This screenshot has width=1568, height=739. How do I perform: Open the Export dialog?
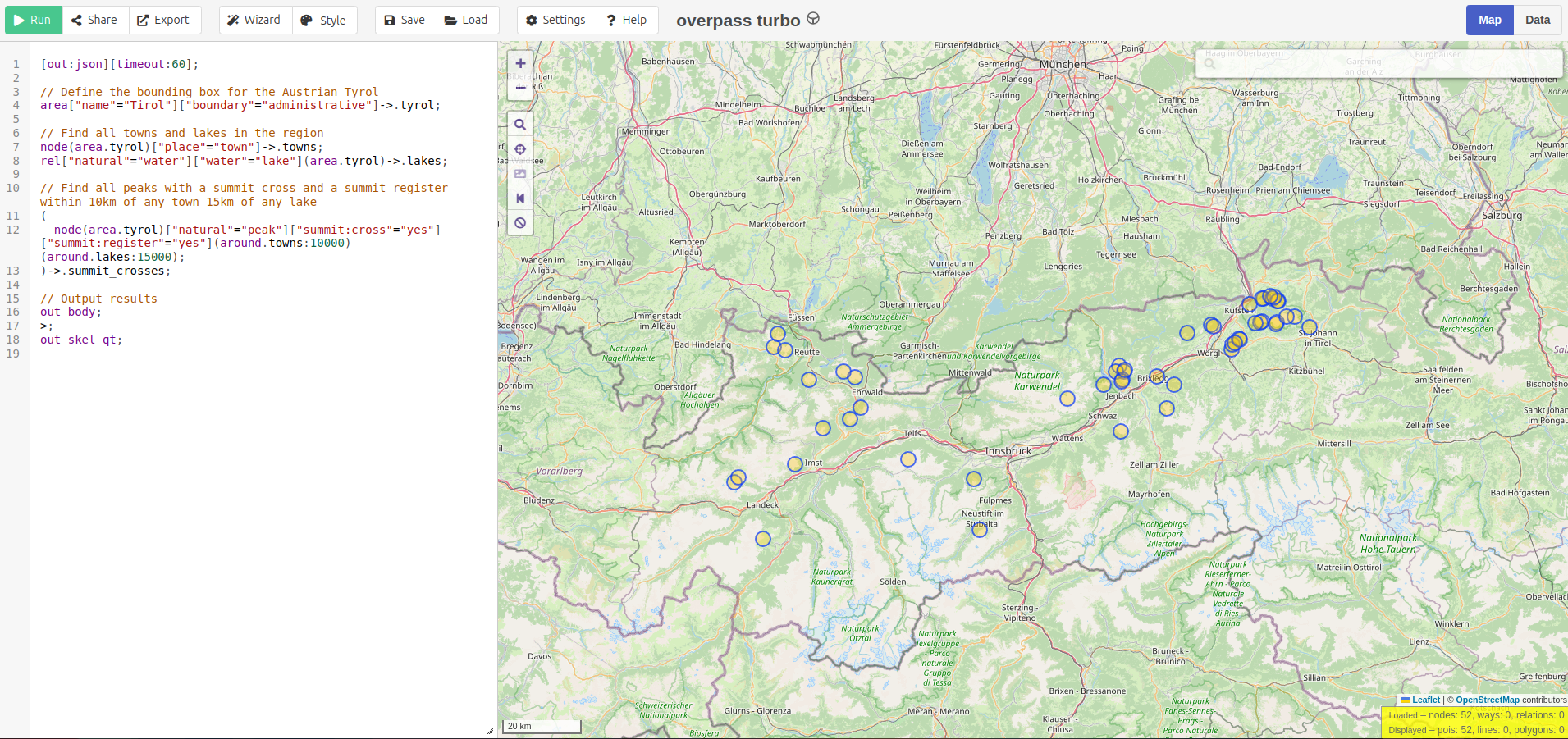coord(163,20)
